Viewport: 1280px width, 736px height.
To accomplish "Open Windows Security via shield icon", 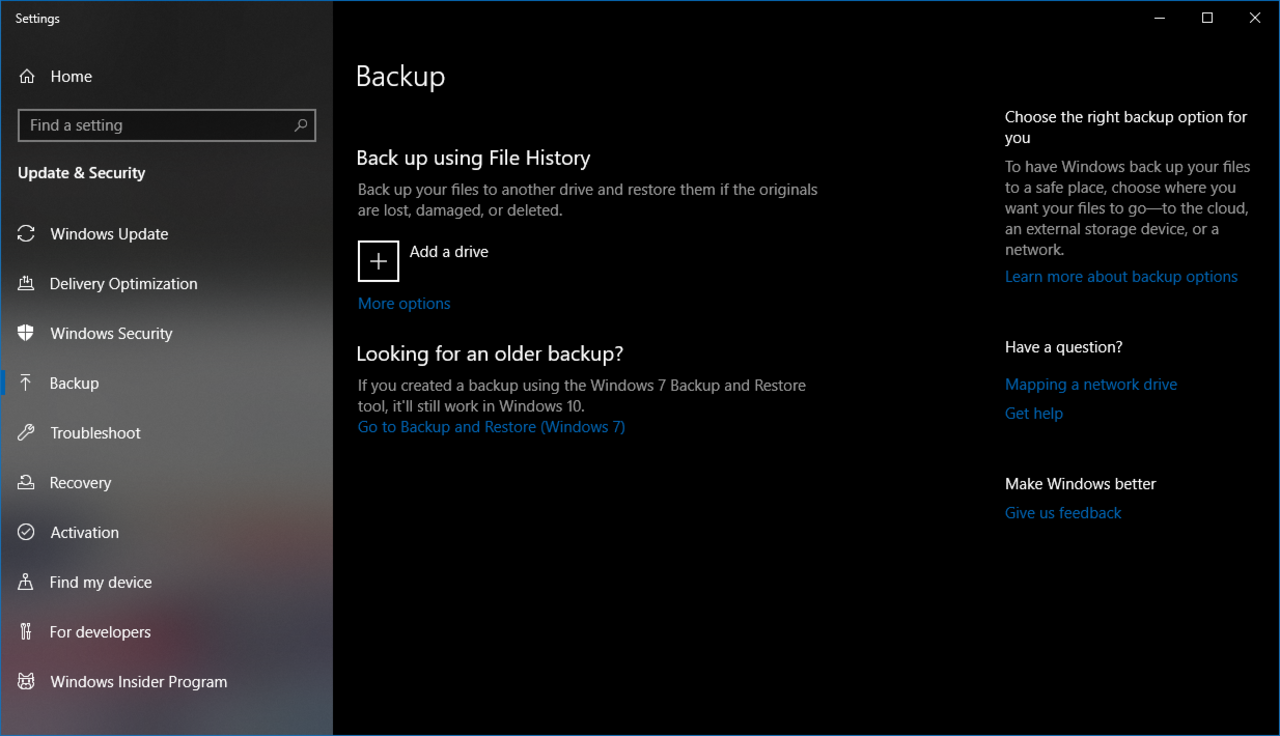I will 27,333.
